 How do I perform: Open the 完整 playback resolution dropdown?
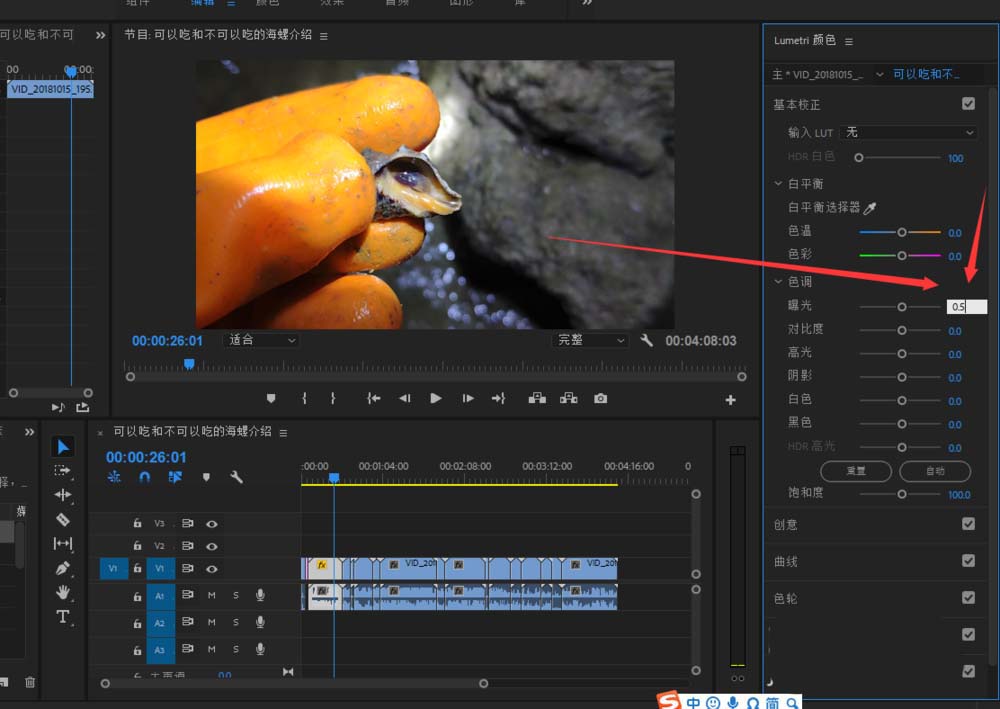590,340
